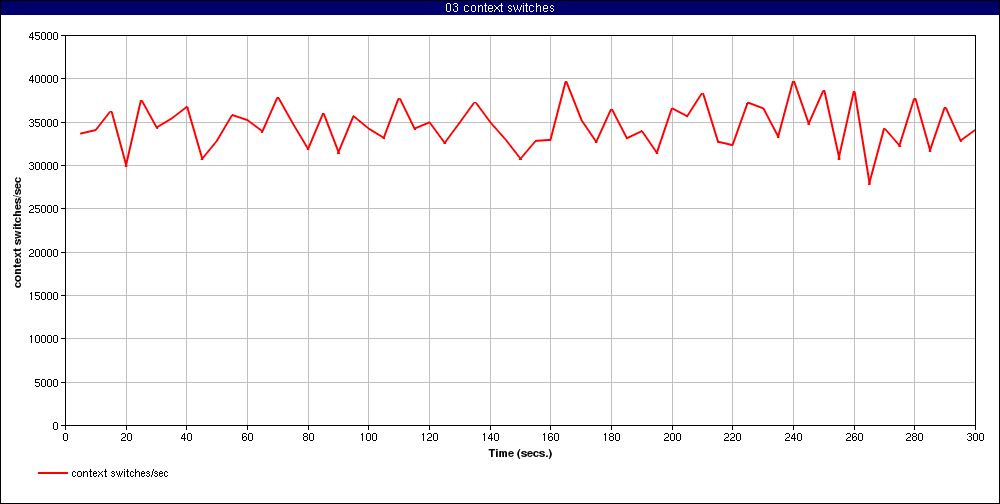Image resolution: width=1000 pixels, height=504 pixels.
Task: Click the 180 x-axis tick label
Action: coord(611,436)
